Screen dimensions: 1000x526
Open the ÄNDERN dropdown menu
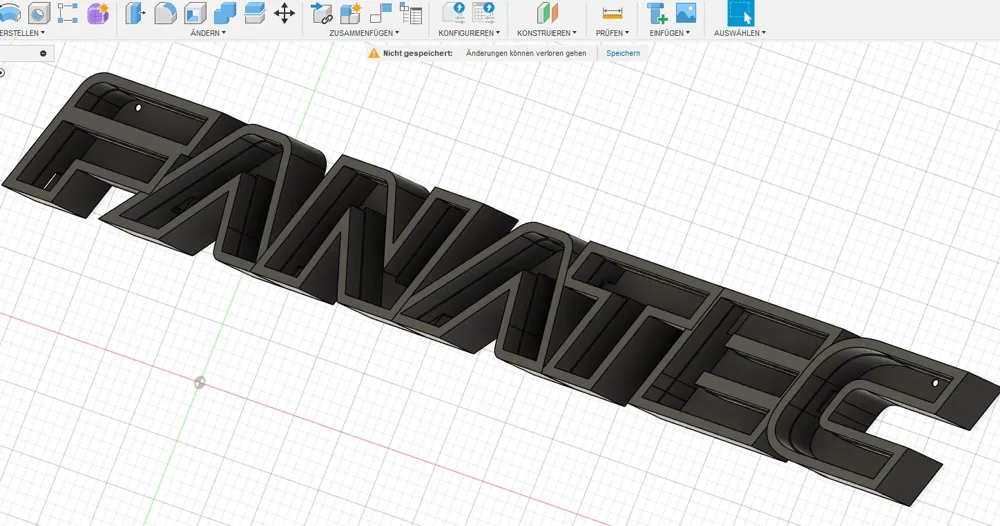208,33
